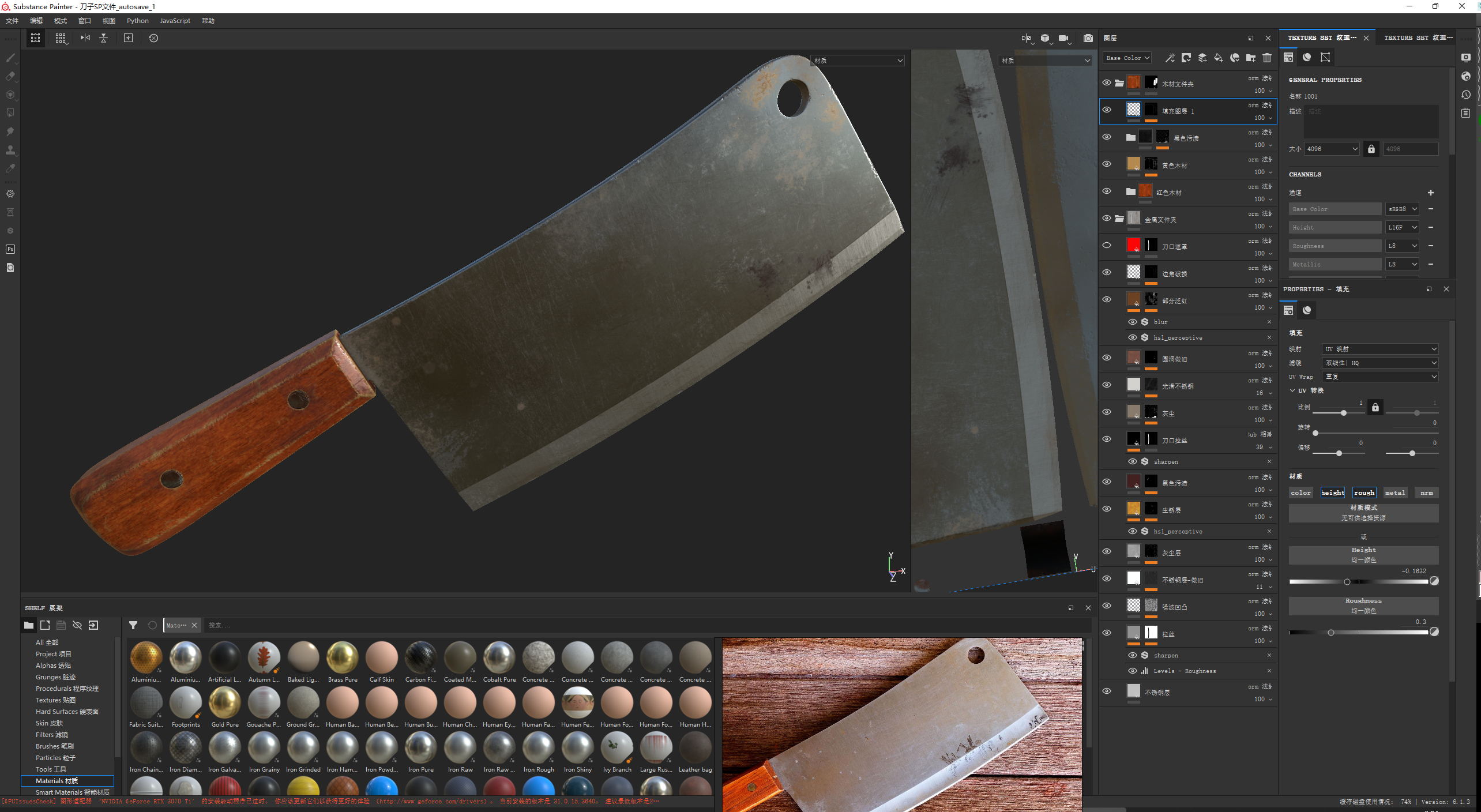Viewport: 1481px width, 812px height.
Task: Add a new fill layer
Action: 1218,58
